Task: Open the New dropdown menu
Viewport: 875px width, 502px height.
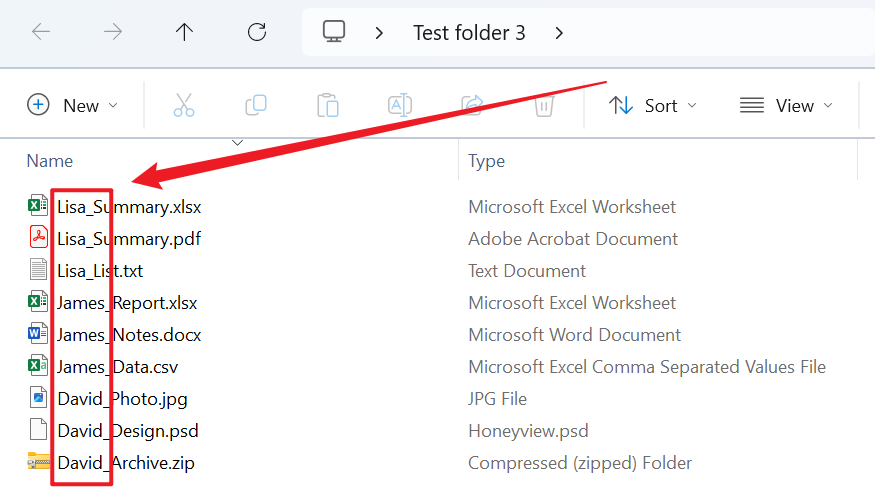Action: point(73,105)
